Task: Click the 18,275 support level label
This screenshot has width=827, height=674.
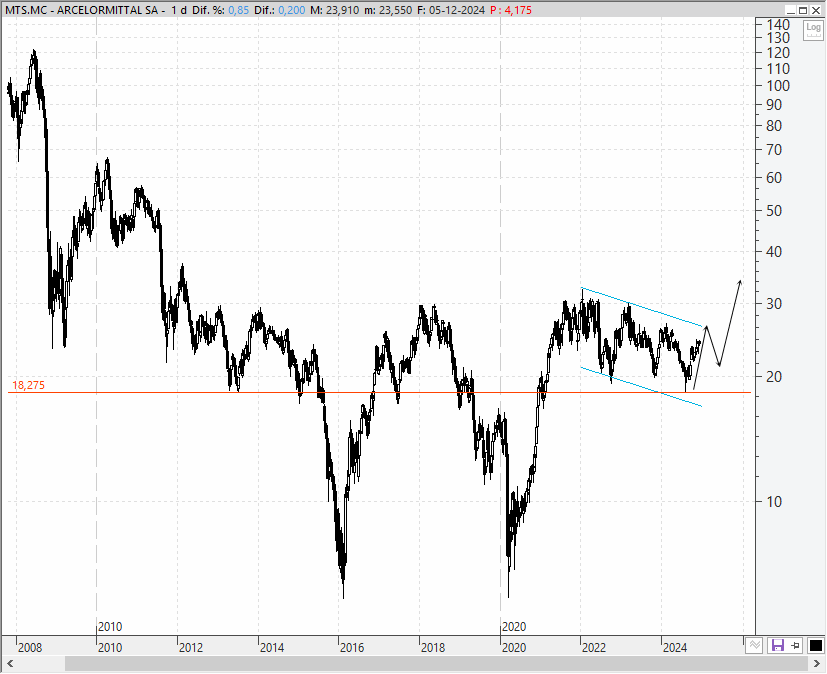Action: pos(28,386)
